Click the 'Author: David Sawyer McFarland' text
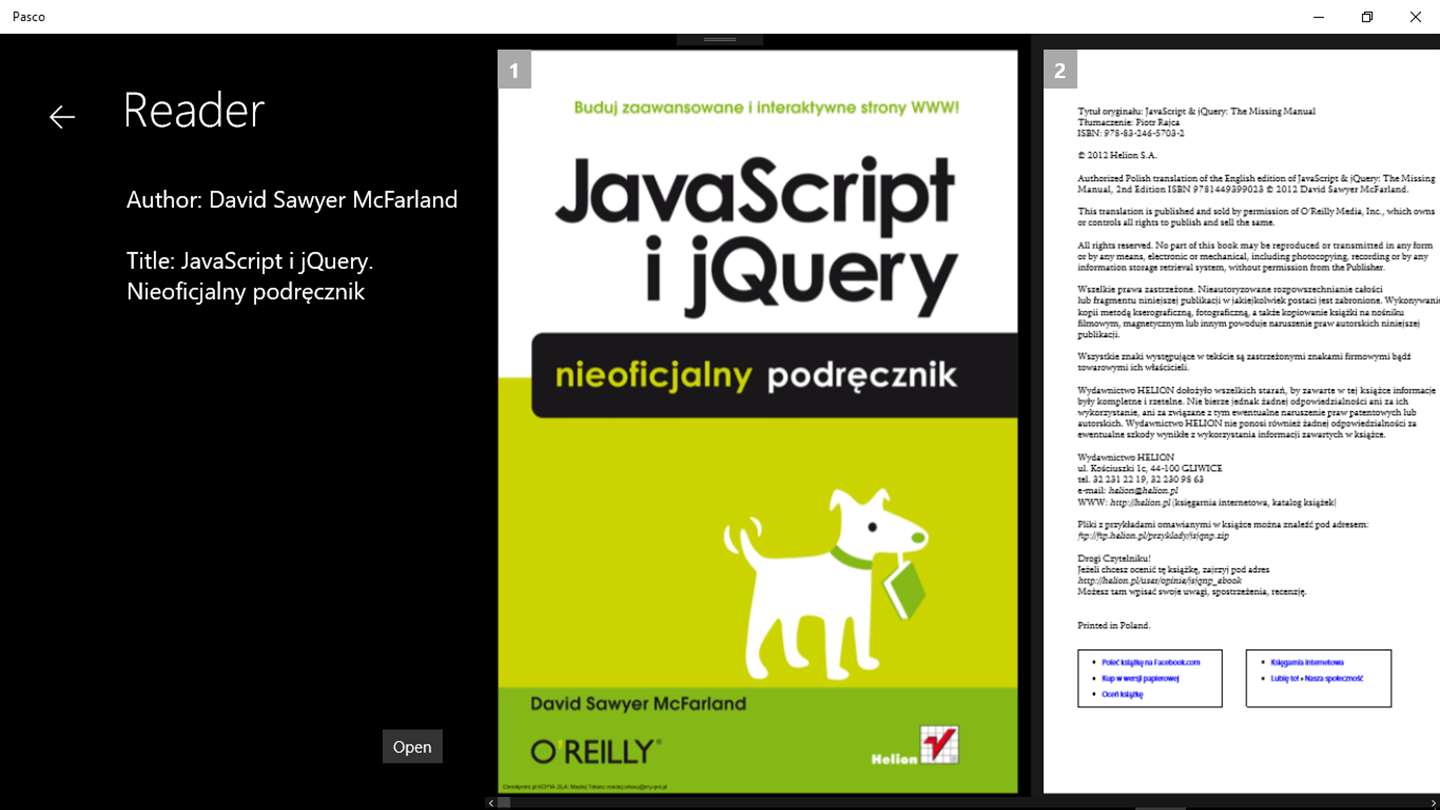The image size is (1440, 810). (292, 200)
